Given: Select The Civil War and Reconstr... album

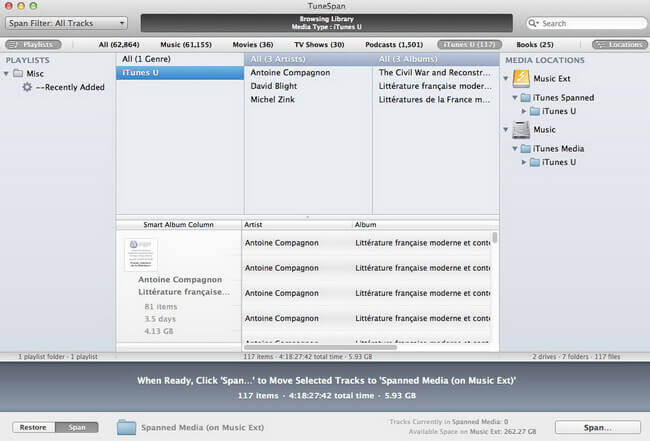Looking at the screenshot, I should point(436,73).
